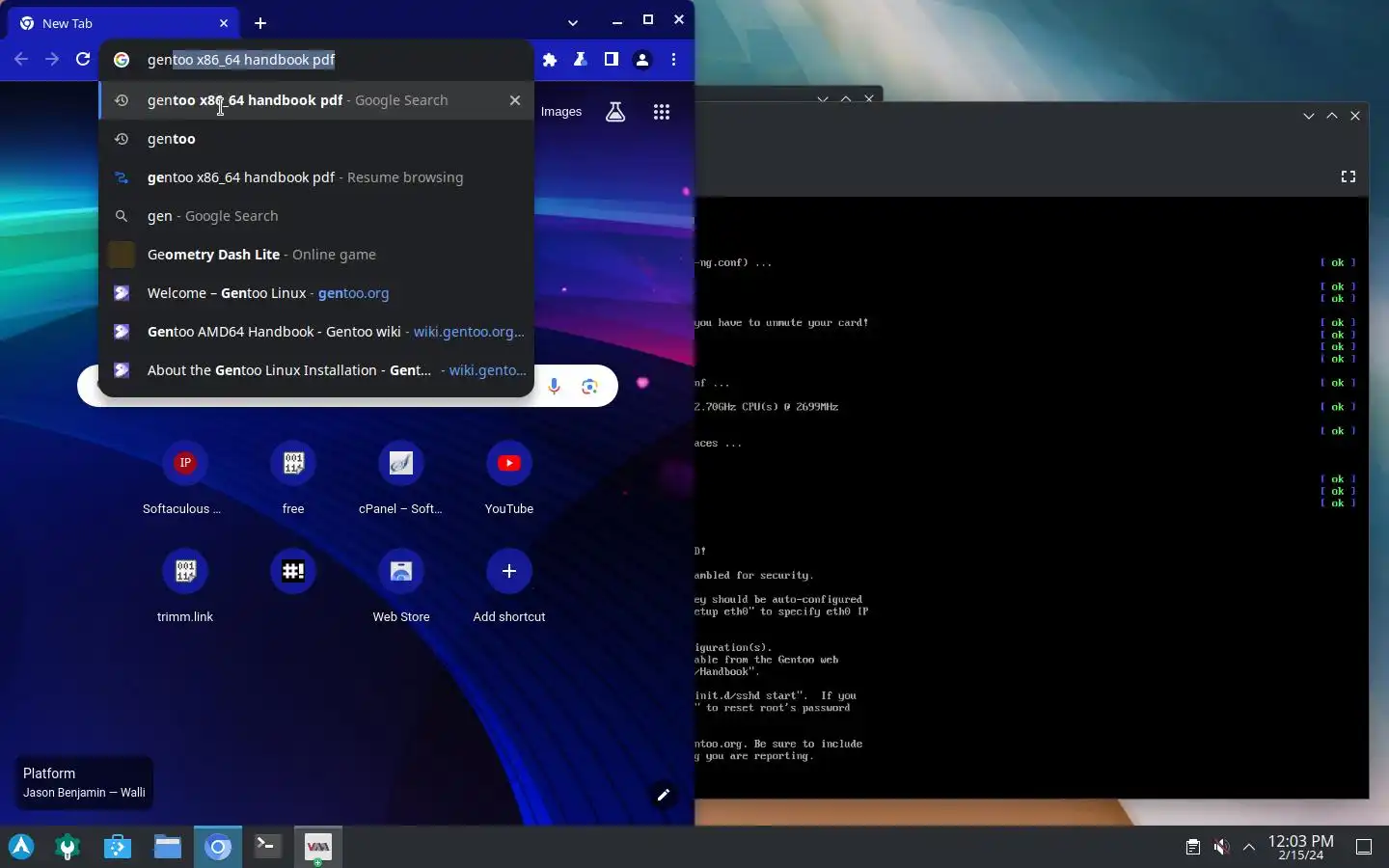Click the Chrome reload page icon

(x=83, y=60)
